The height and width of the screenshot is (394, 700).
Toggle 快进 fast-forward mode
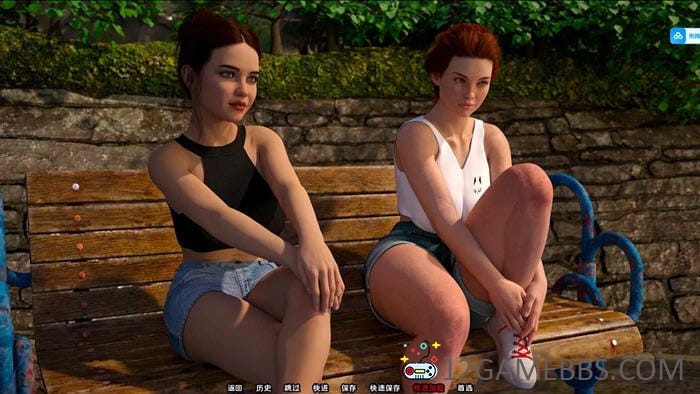click(x=321, y=388)
